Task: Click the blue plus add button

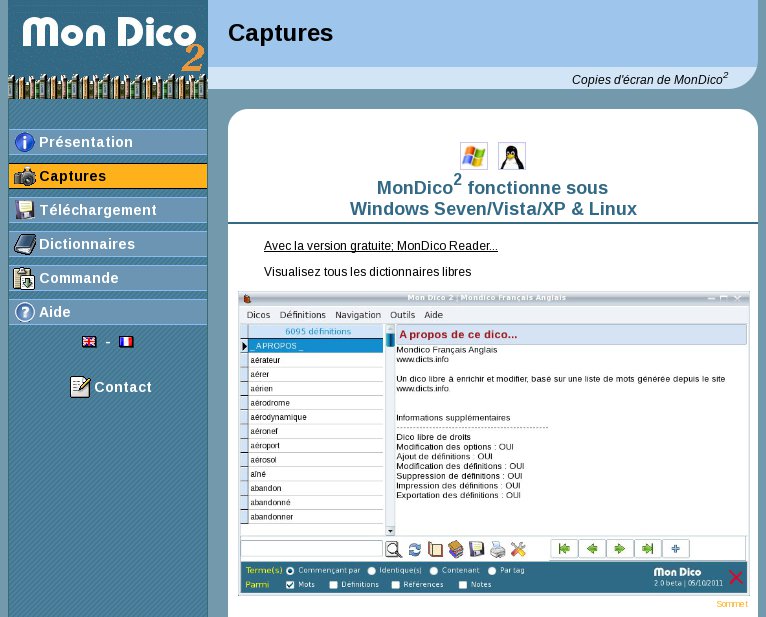Action: 676,549
